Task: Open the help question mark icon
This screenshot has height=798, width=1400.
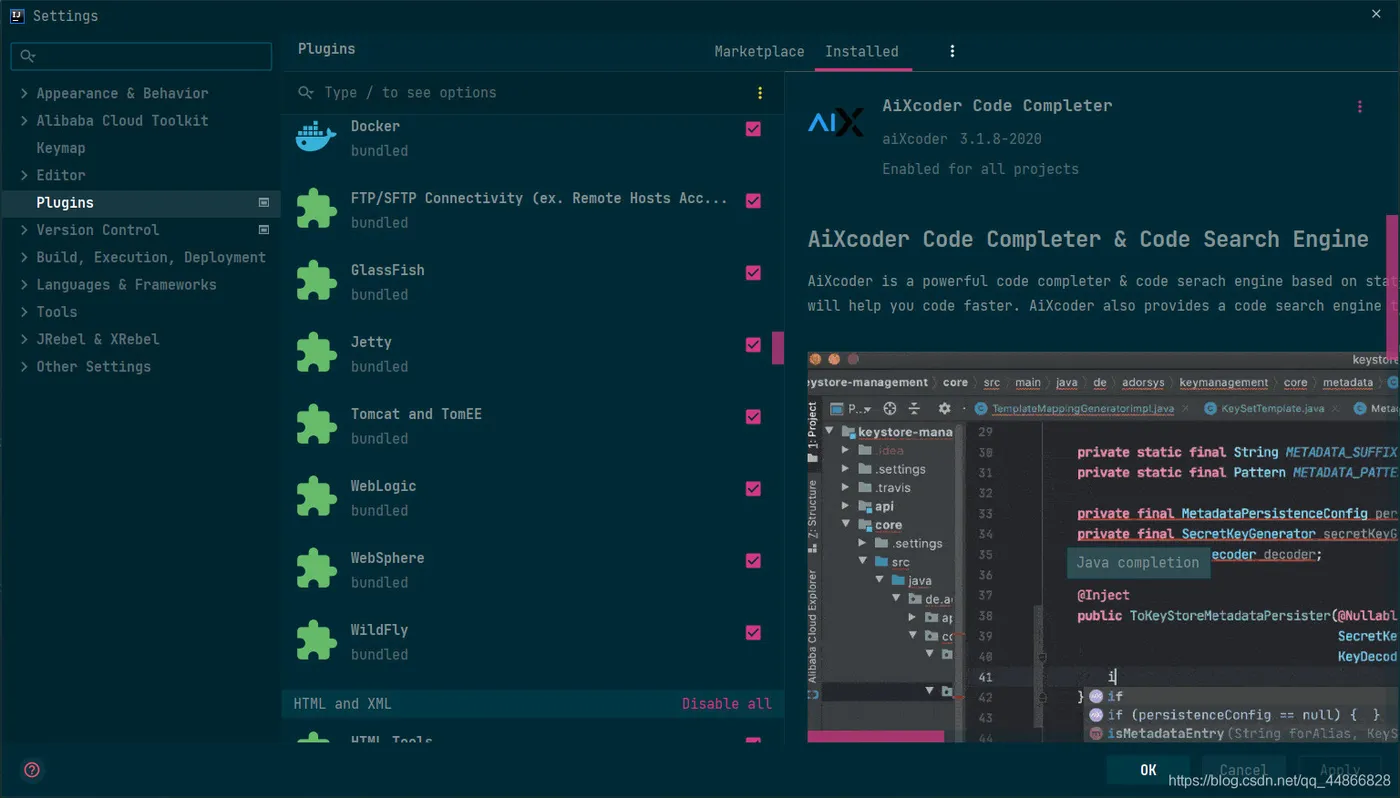Action: point(32,770)
